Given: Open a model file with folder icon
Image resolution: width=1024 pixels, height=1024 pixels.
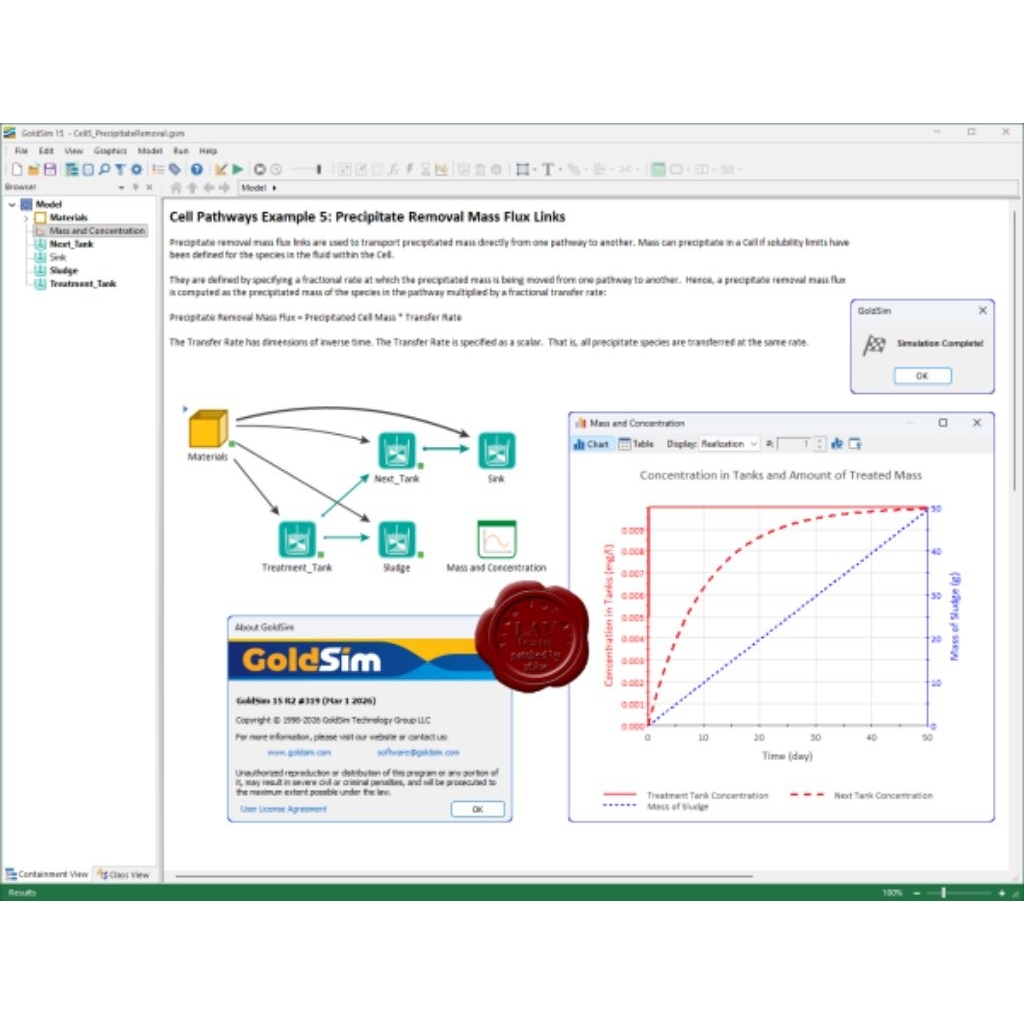Looking at the screenshot, I should pyautogui.click(x=33, y=170).
